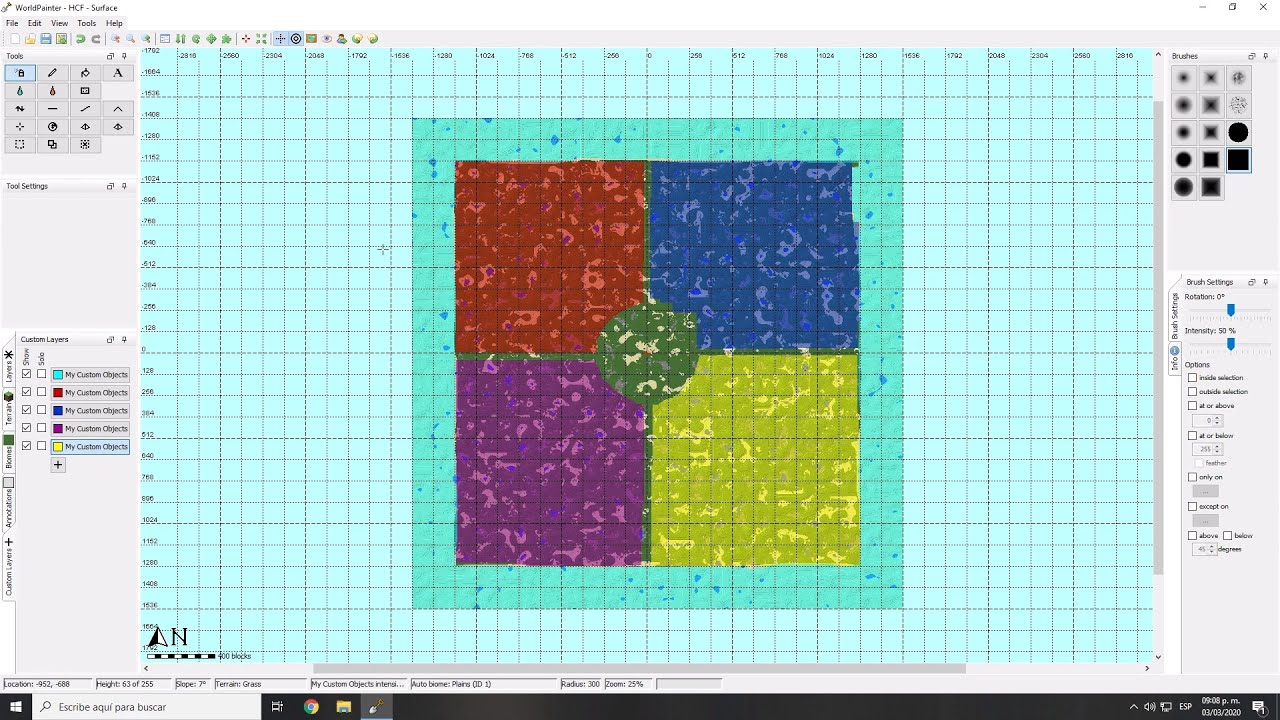Click the rotate world toolbar icon
Viewport: 1280px width, 720px height.
click(196, 39)
